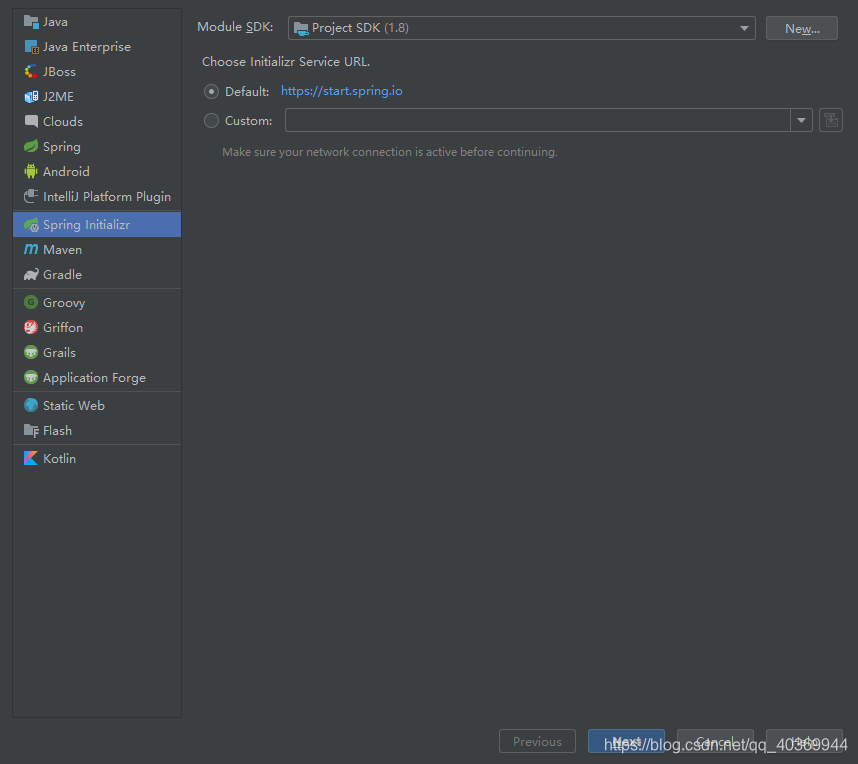Click the Kotlin K icon
The image size is (858, 764).
point(31,459)
